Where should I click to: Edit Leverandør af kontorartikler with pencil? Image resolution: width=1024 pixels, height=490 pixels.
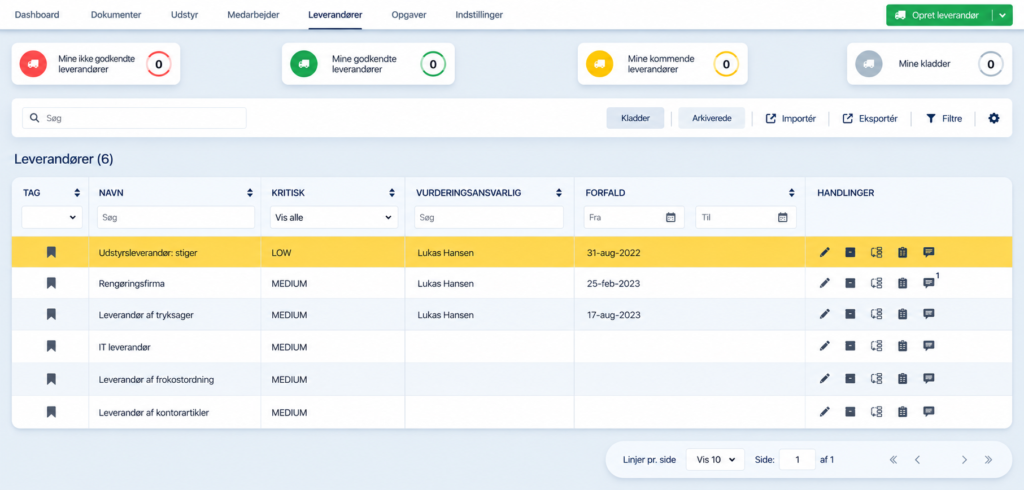(825, 412)
